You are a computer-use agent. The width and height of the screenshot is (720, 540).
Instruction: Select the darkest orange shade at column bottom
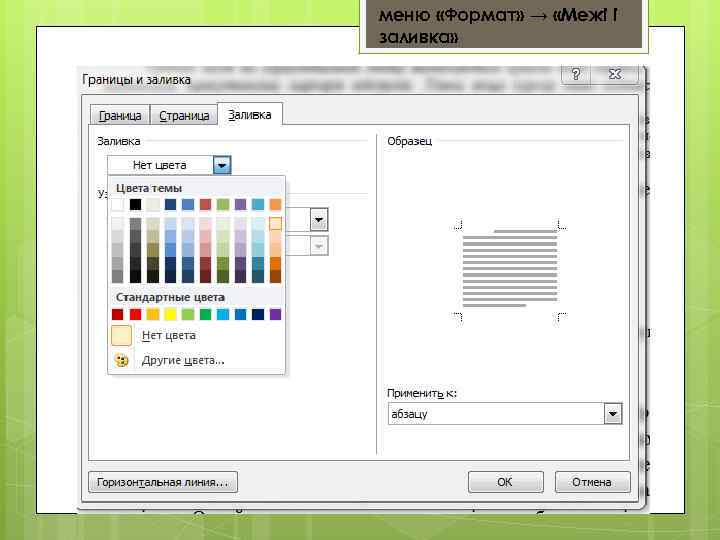[276, 276]
